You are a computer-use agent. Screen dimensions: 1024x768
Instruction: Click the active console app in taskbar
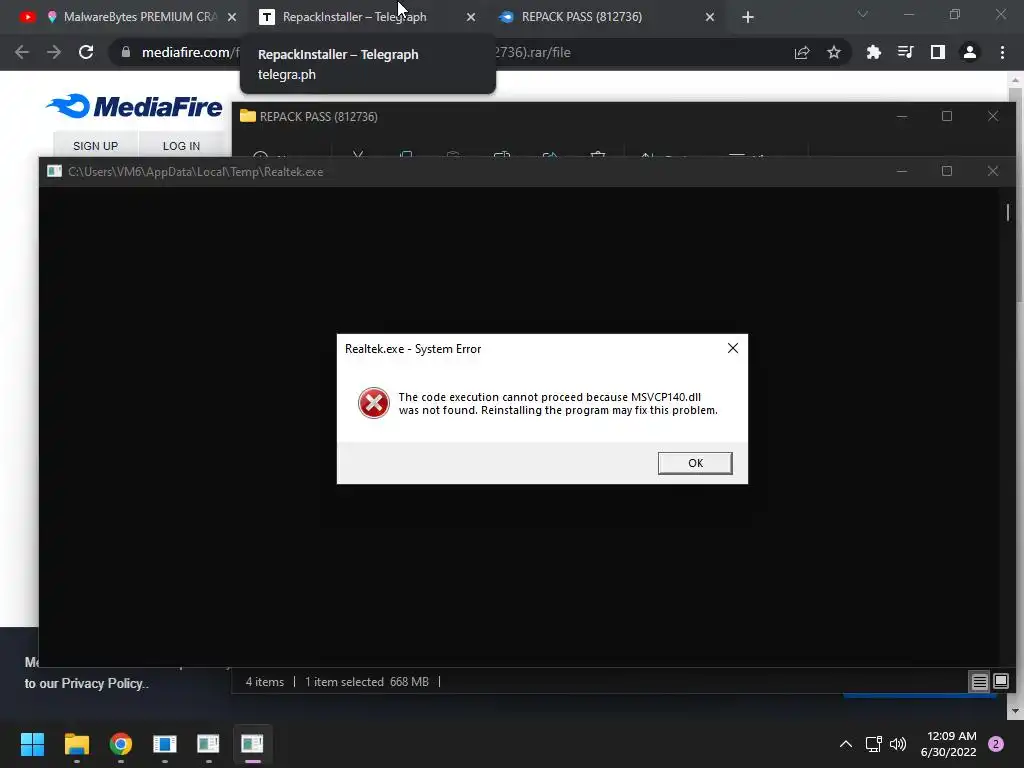(252, 744)
